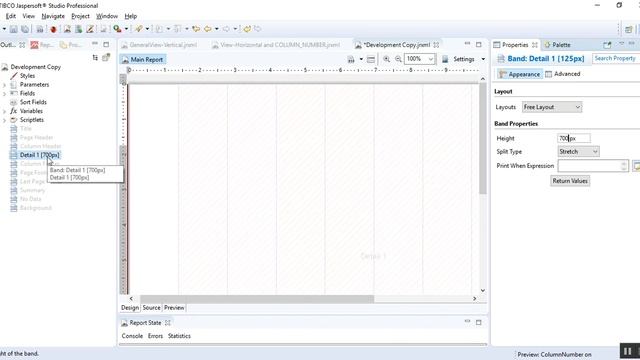Click the compile report icon in editor toolbar
The image size is (640, 360).
tap(351, 59)
